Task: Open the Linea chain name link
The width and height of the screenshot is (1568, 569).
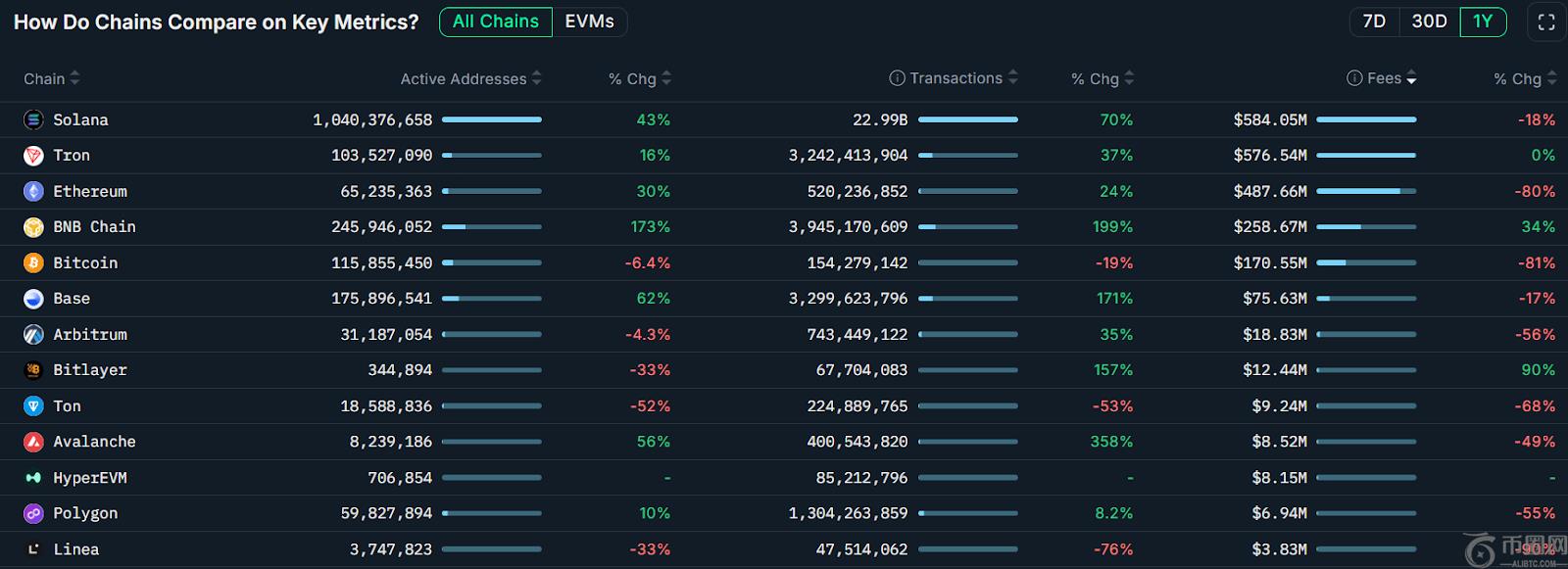Action: coord(75,549)
